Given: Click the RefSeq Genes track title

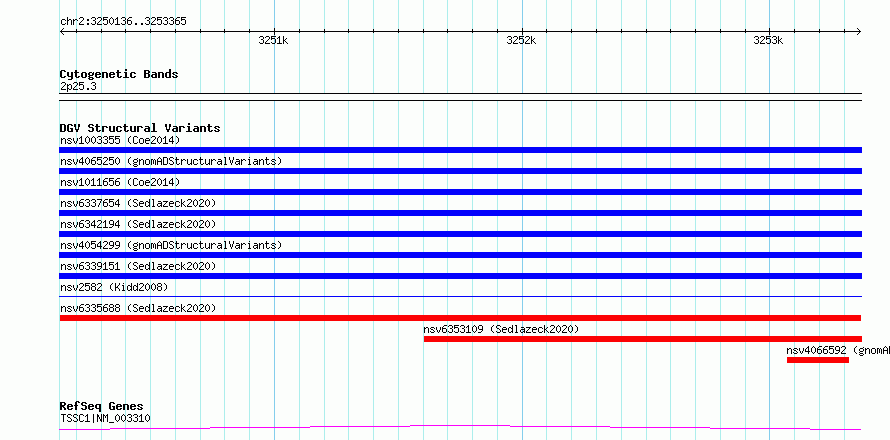Looking at the screenshot, I should coord(101,407).
